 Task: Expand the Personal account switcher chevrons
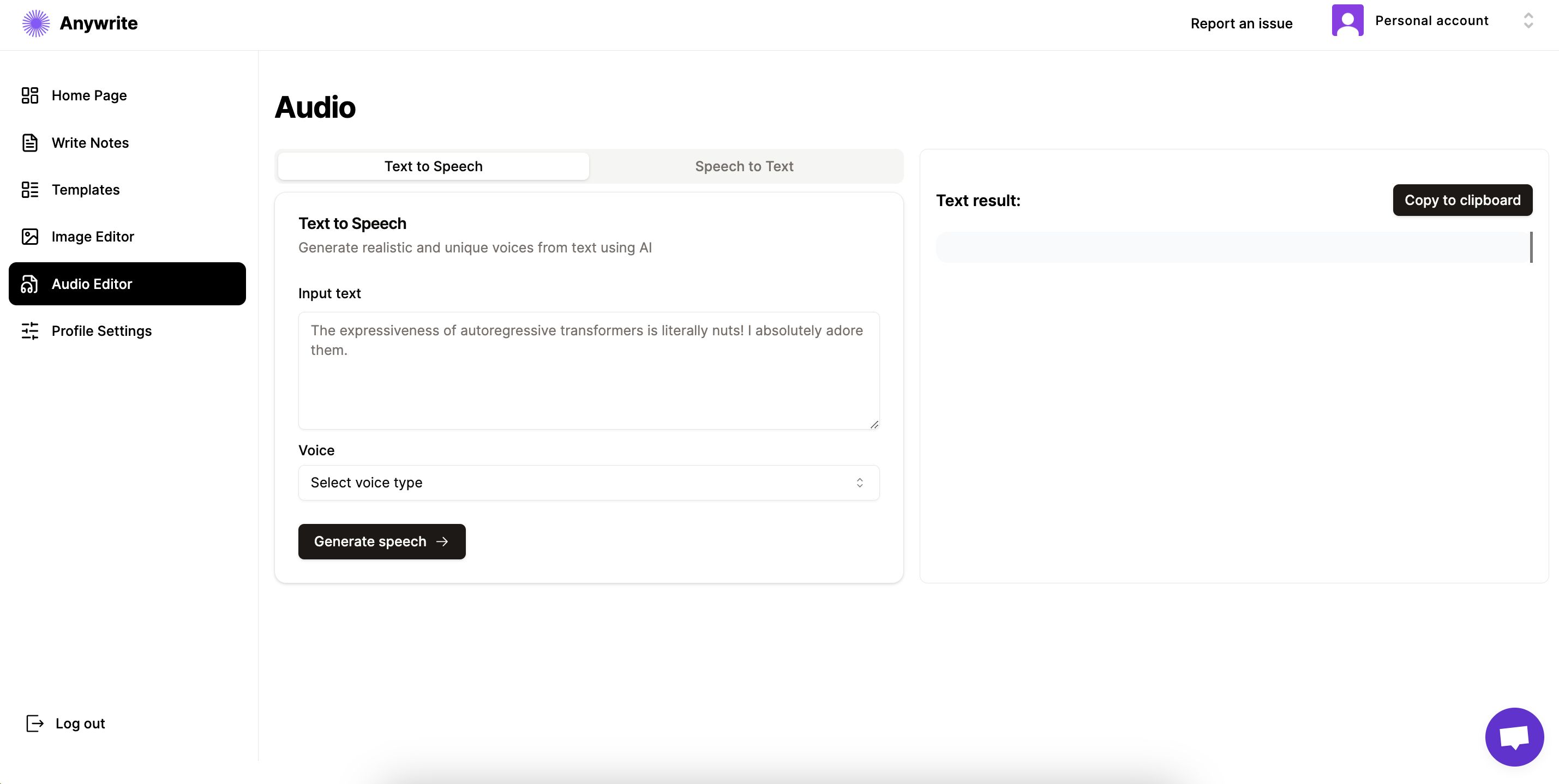pos(1528,21)
